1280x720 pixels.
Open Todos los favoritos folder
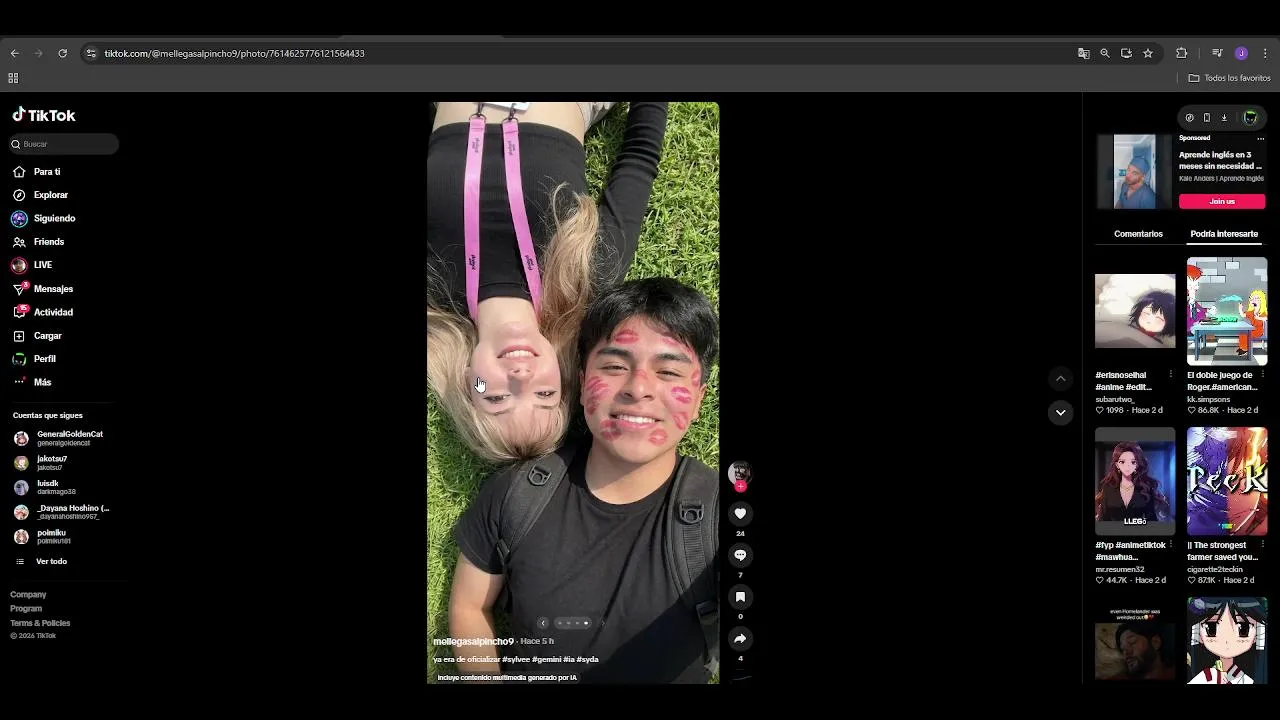click(1229, 78)
